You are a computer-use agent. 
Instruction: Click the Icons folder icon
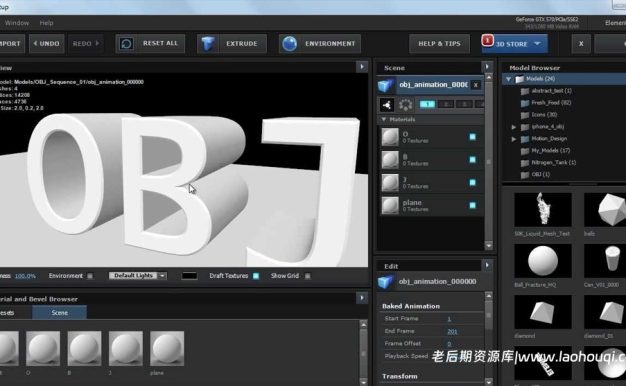click(525, 115)
